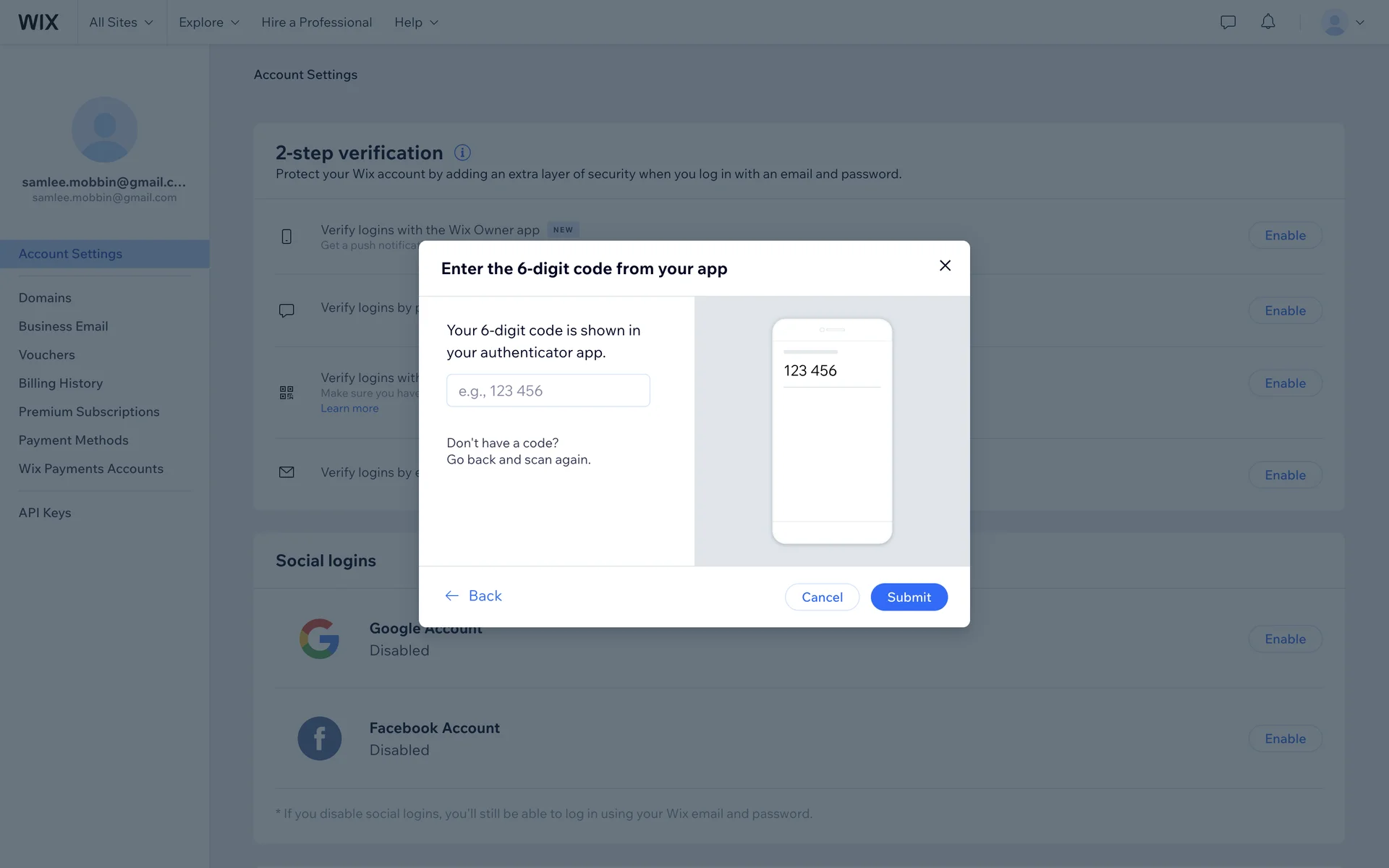Enable the Facebook Account social login
This screenshot has height=868, width=1389.
tap(1285, 739)
